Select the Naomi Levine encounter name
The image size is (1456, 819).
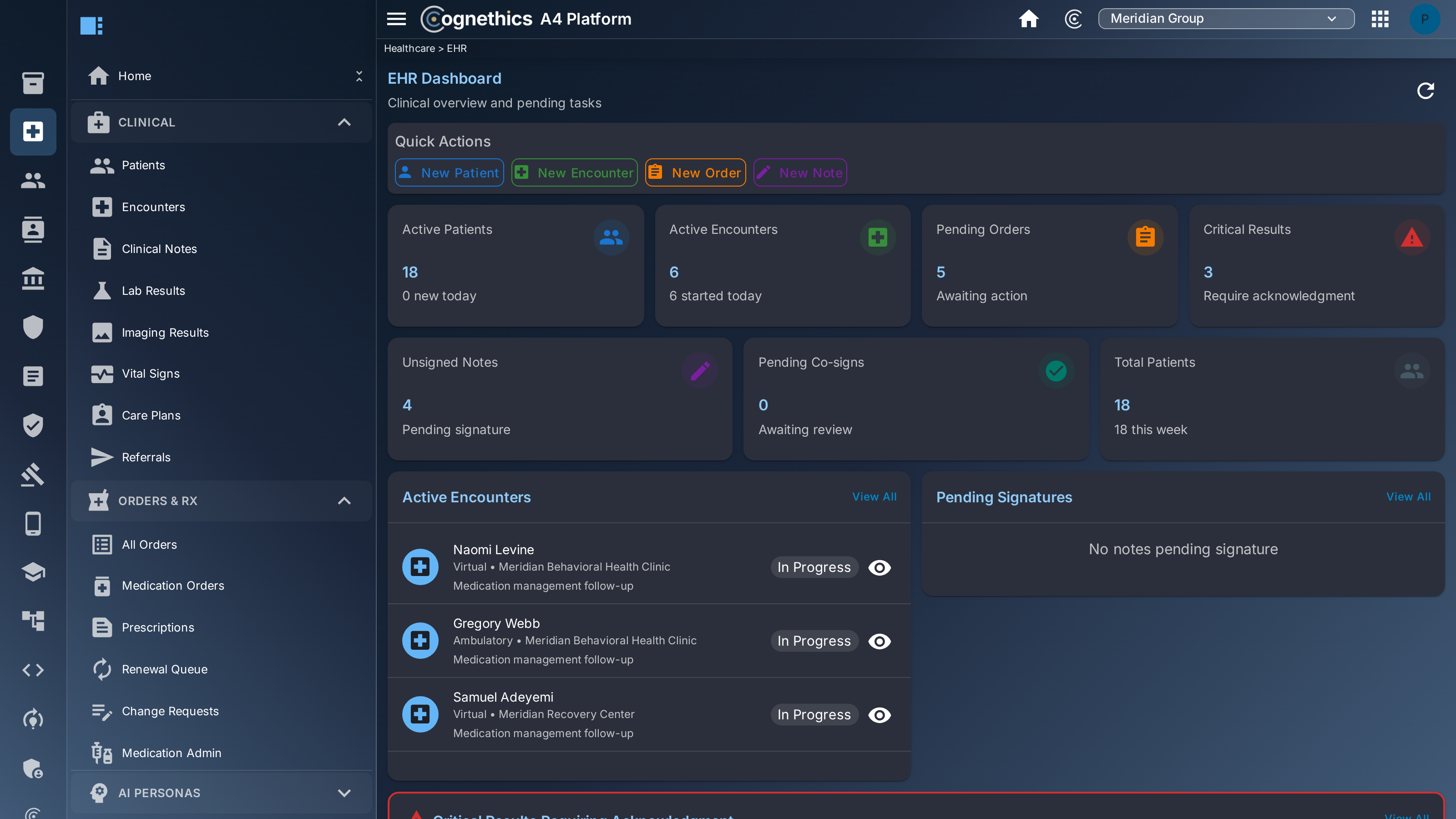(493, 549)
